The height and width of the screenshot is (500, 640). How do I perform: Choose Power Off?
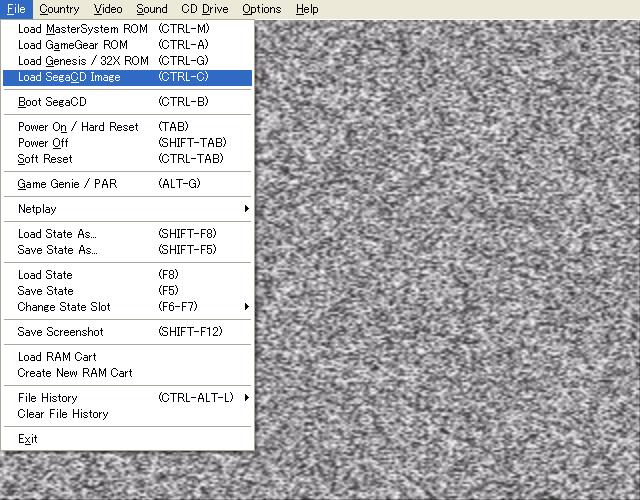point(127,143)
